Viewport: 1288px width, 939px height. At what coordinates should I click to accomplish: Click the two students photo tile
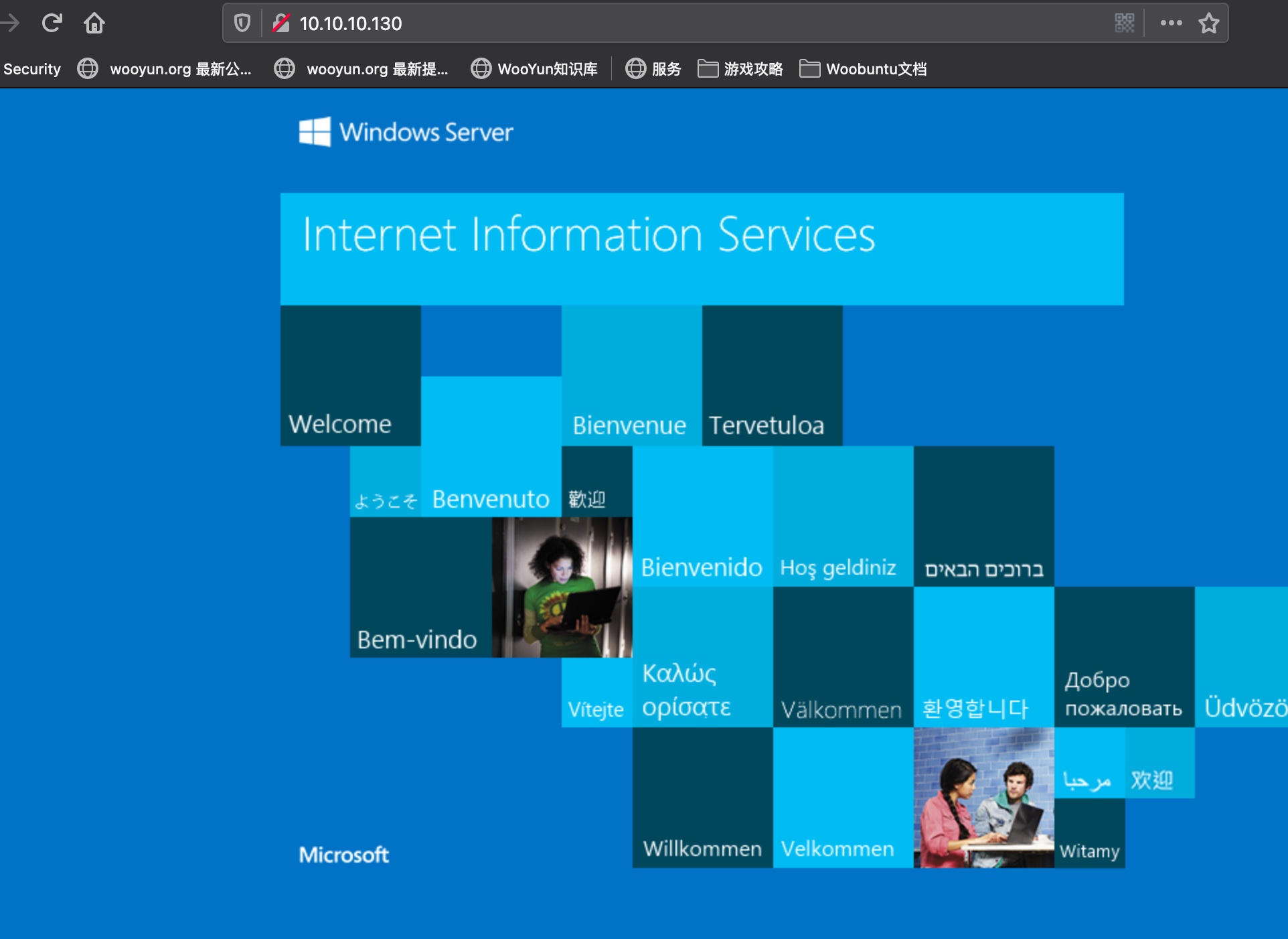tap(983, 798)
